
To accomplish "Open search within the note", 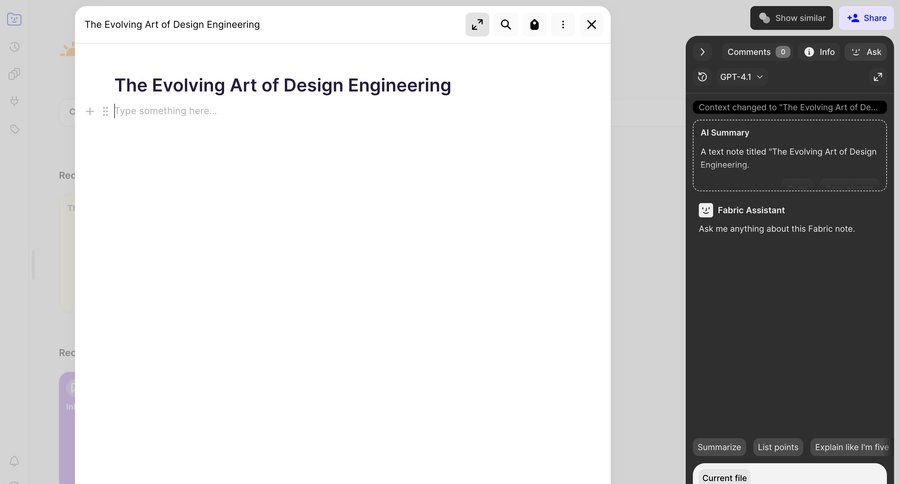I will pos(506,25).
